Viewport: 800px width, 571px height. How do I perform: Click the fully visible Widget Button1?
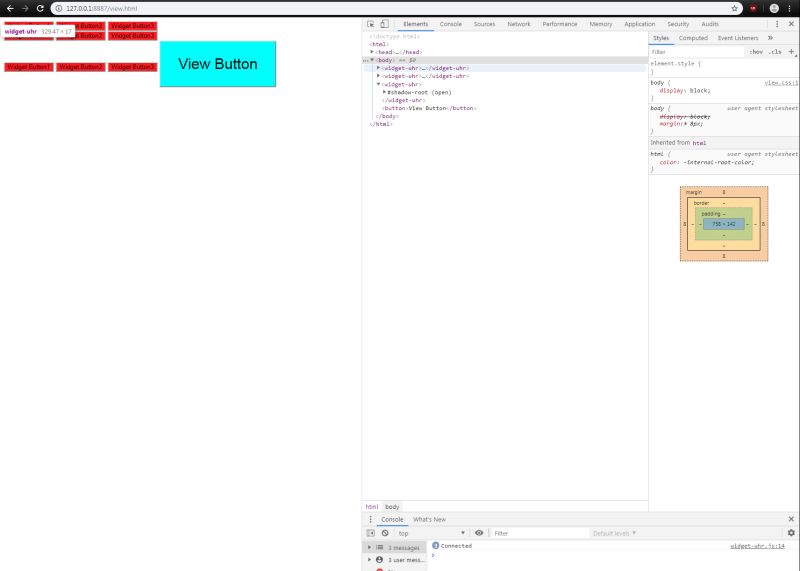[x=29, y=67]
